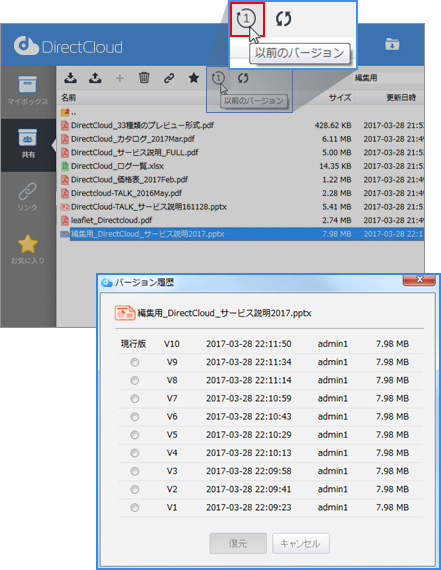The width and height of the screenshot is (441, 570).
Task: Click the 14.35 KB size cell
Action: (335, 166)
